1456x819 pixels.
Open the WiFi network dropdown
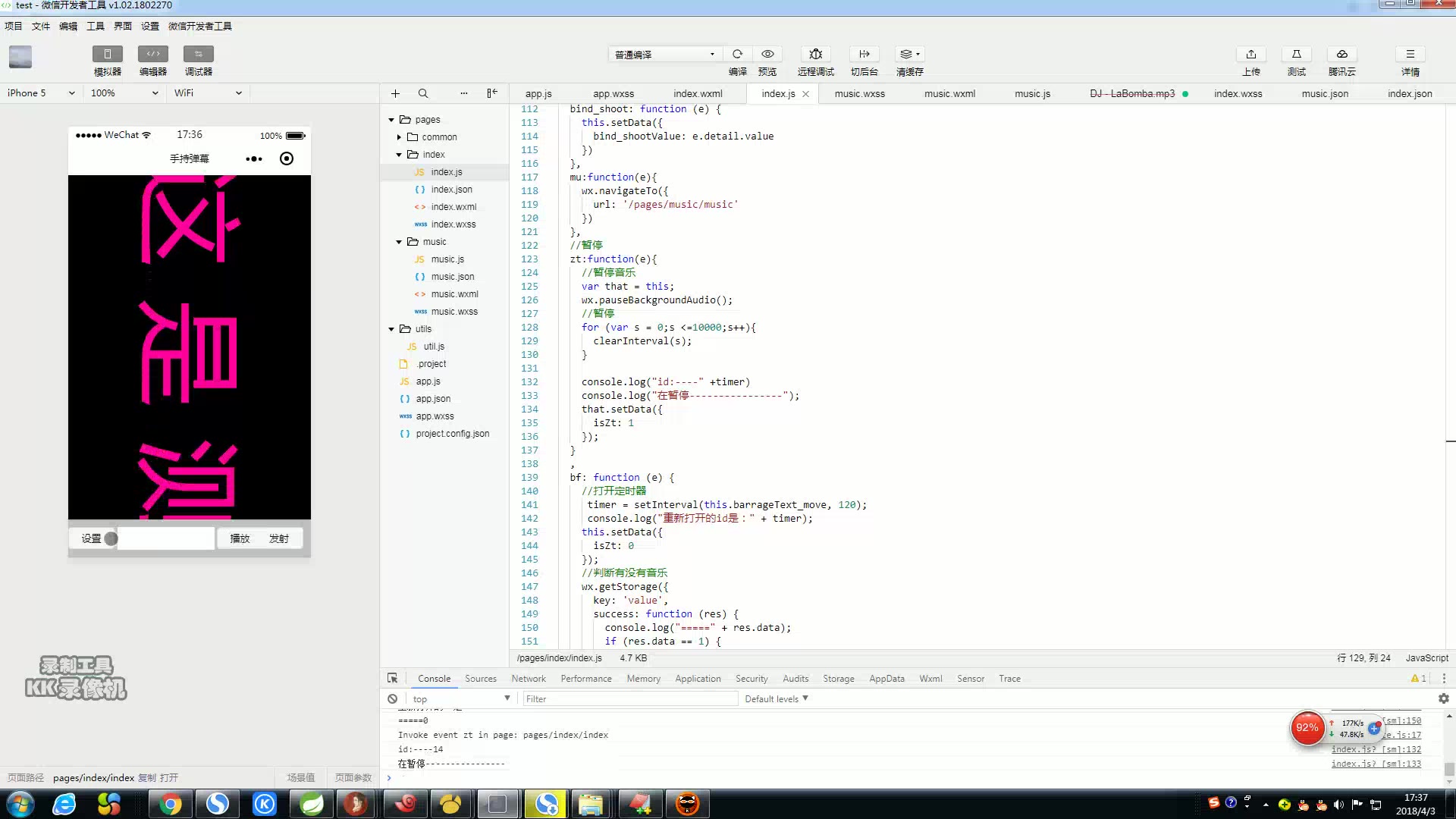[x=207, y=93]
